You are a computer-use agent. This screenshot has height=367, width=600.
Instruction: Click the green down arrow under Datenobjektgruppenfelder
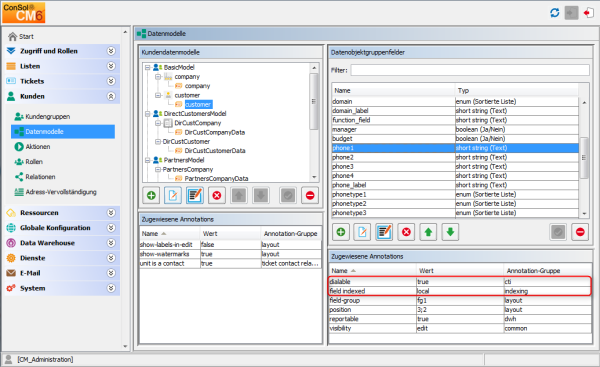click(x=450, y=232)
